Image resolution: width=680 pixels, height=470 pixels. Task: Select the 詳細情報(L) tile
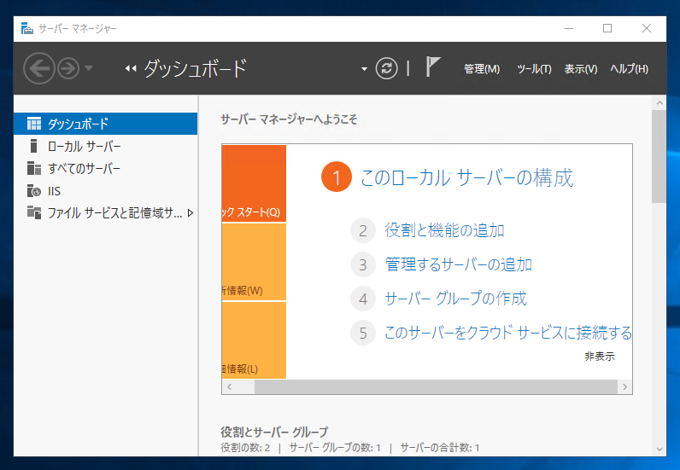pos(254,340)
